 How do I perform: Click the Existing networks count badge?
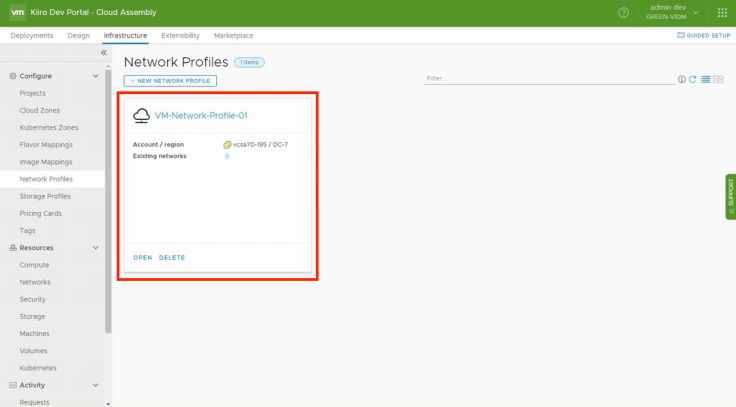(x=227, y=156)
